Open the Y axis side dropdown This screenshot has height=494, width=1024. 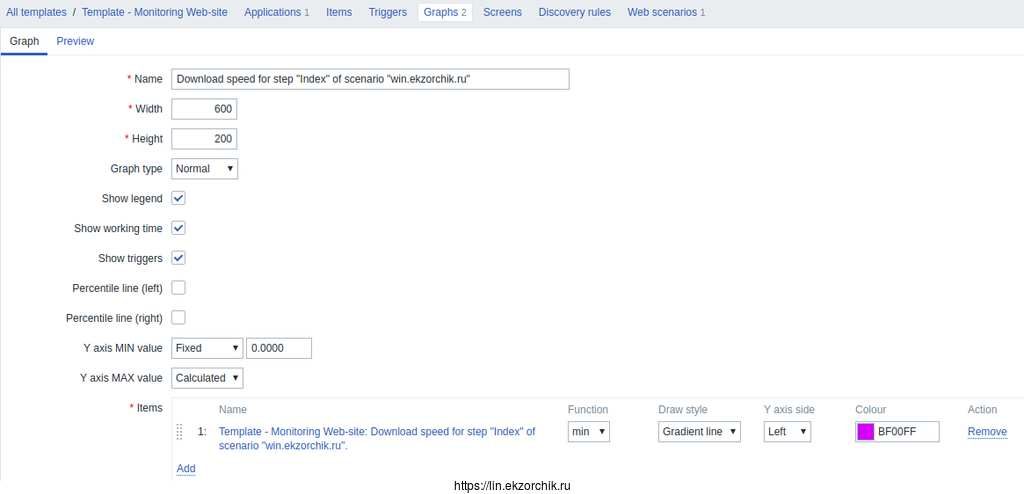(x=787, y=432)
